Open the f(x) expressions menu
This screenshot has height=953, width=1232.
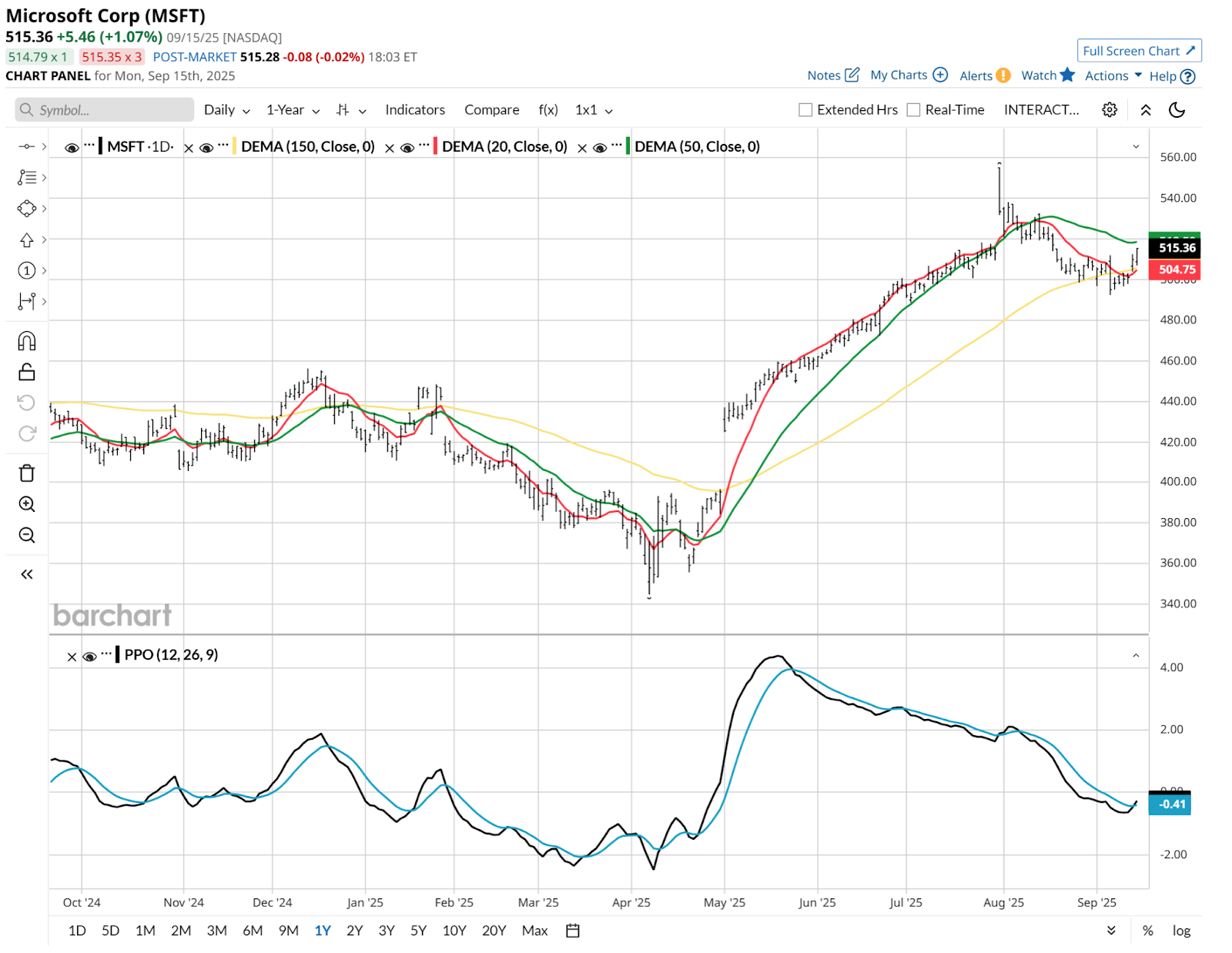point(548,110)
